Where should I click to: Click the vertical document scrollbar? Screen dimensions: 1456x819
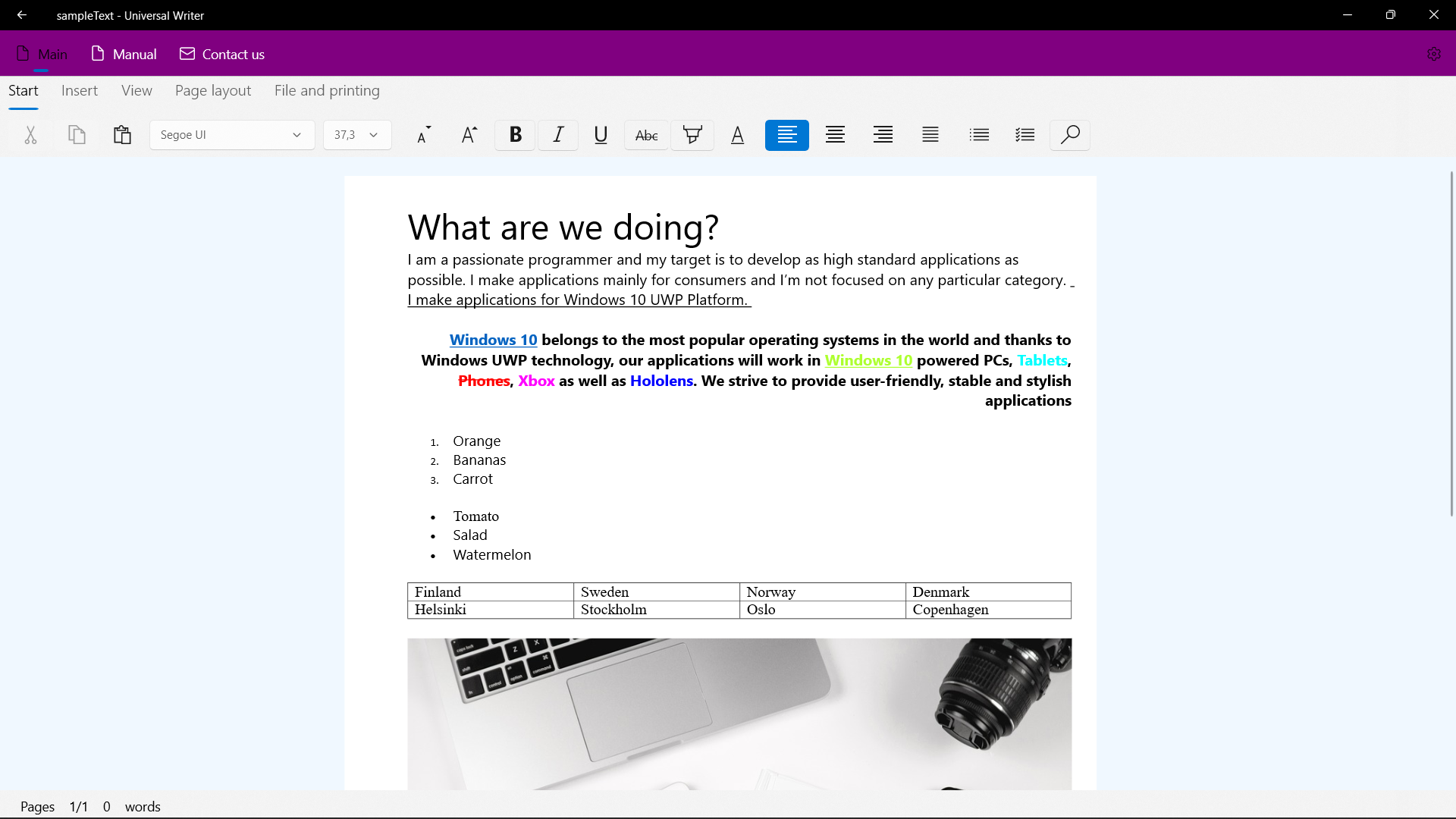[1451, 345]
